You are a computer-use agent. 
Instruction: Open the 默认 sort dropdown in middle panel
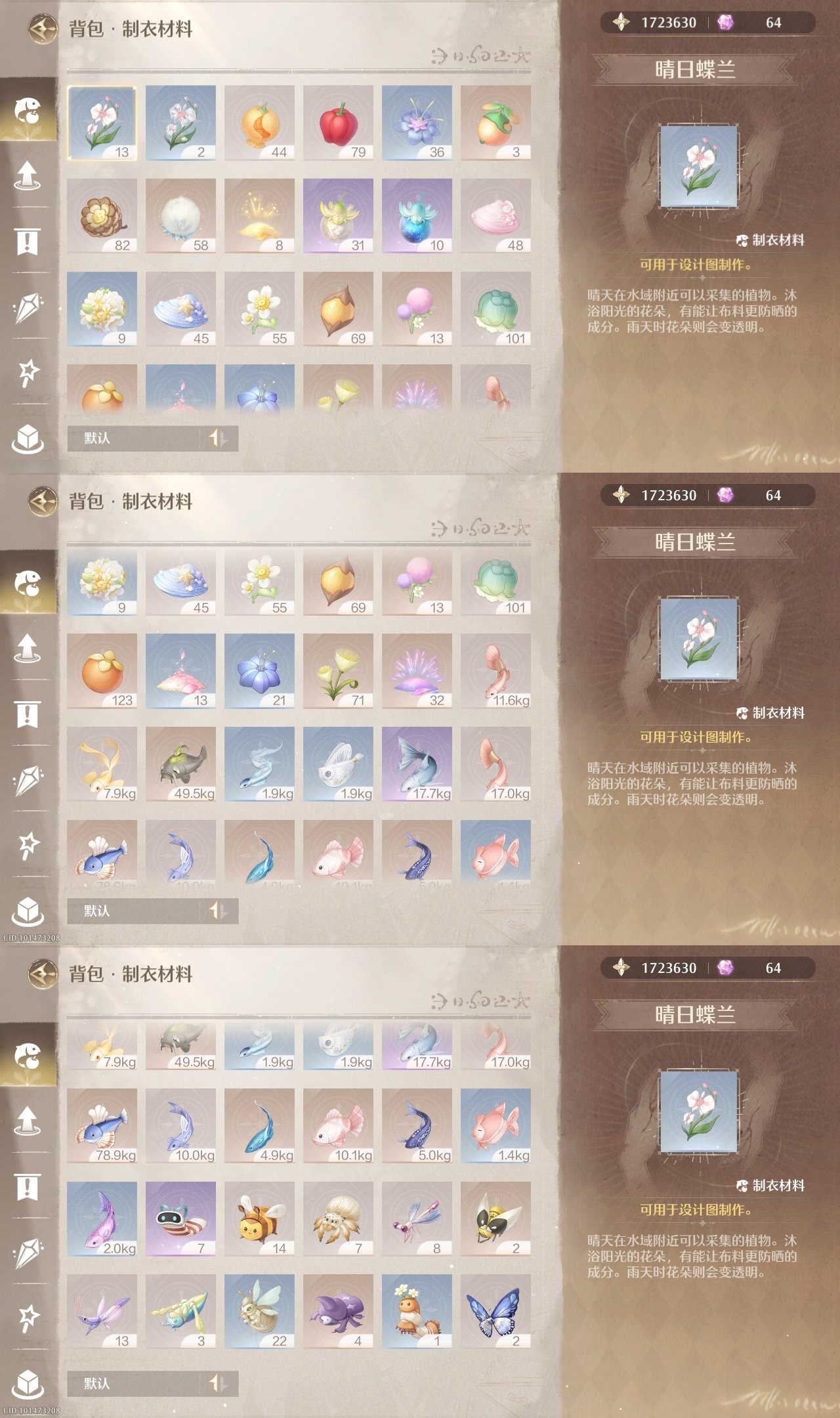[x=134, y=911]
